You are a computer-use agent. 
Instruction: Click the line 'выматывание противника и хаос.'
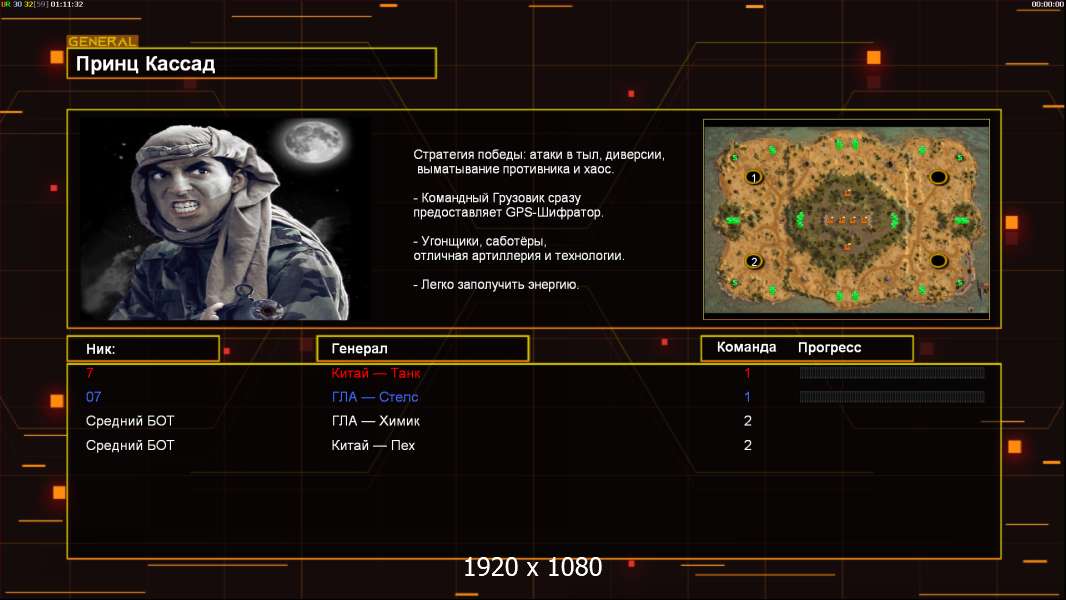click(x=515, y=169)
